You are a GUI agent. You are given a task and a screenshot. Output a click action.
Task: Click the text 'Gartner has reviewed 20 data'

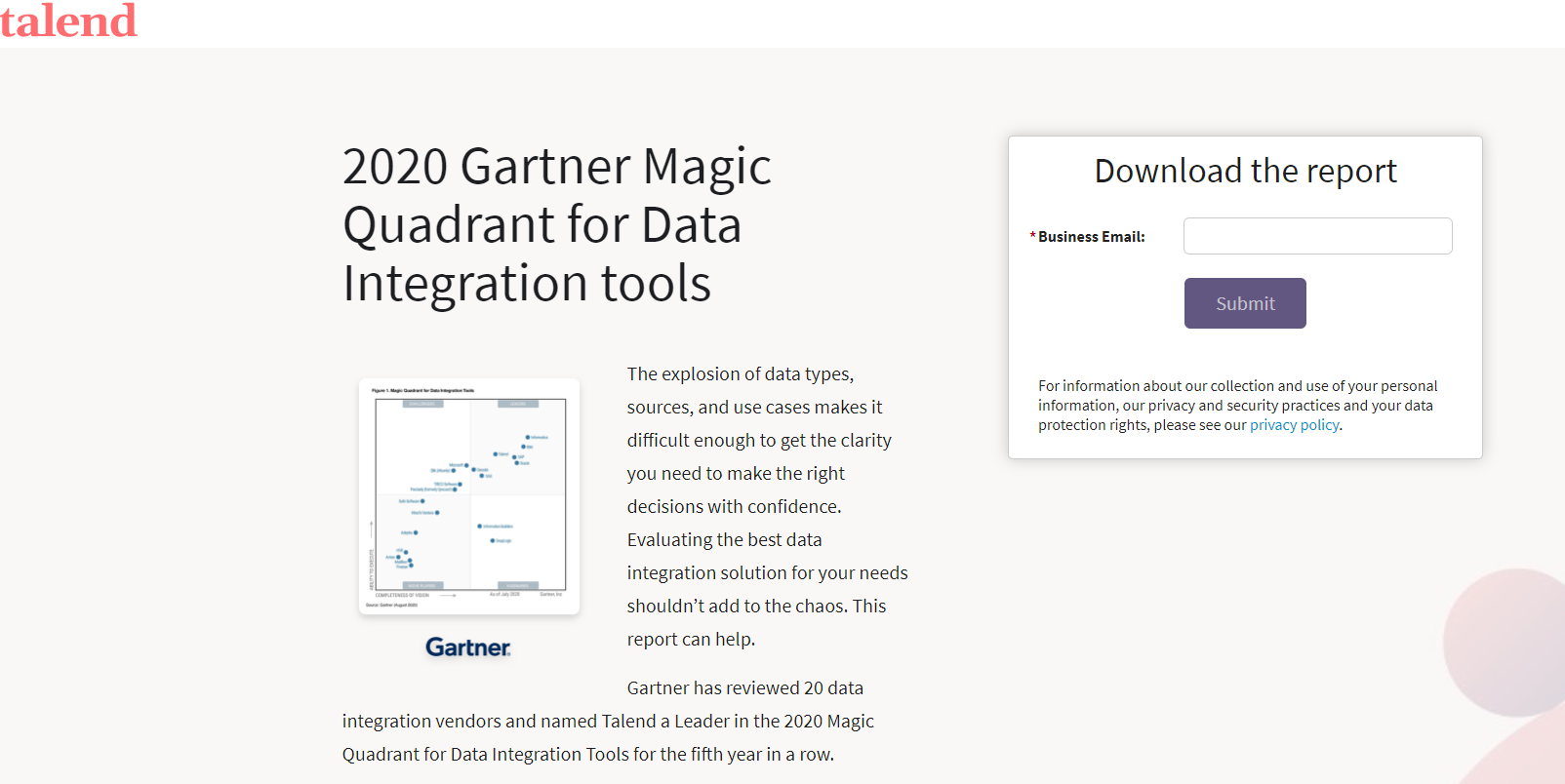click(x=745, y=688)
